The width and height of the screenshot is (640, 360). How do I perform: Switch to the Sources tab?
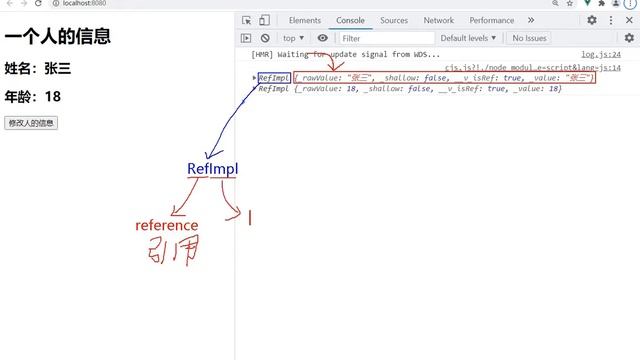[x=394, y=20]
